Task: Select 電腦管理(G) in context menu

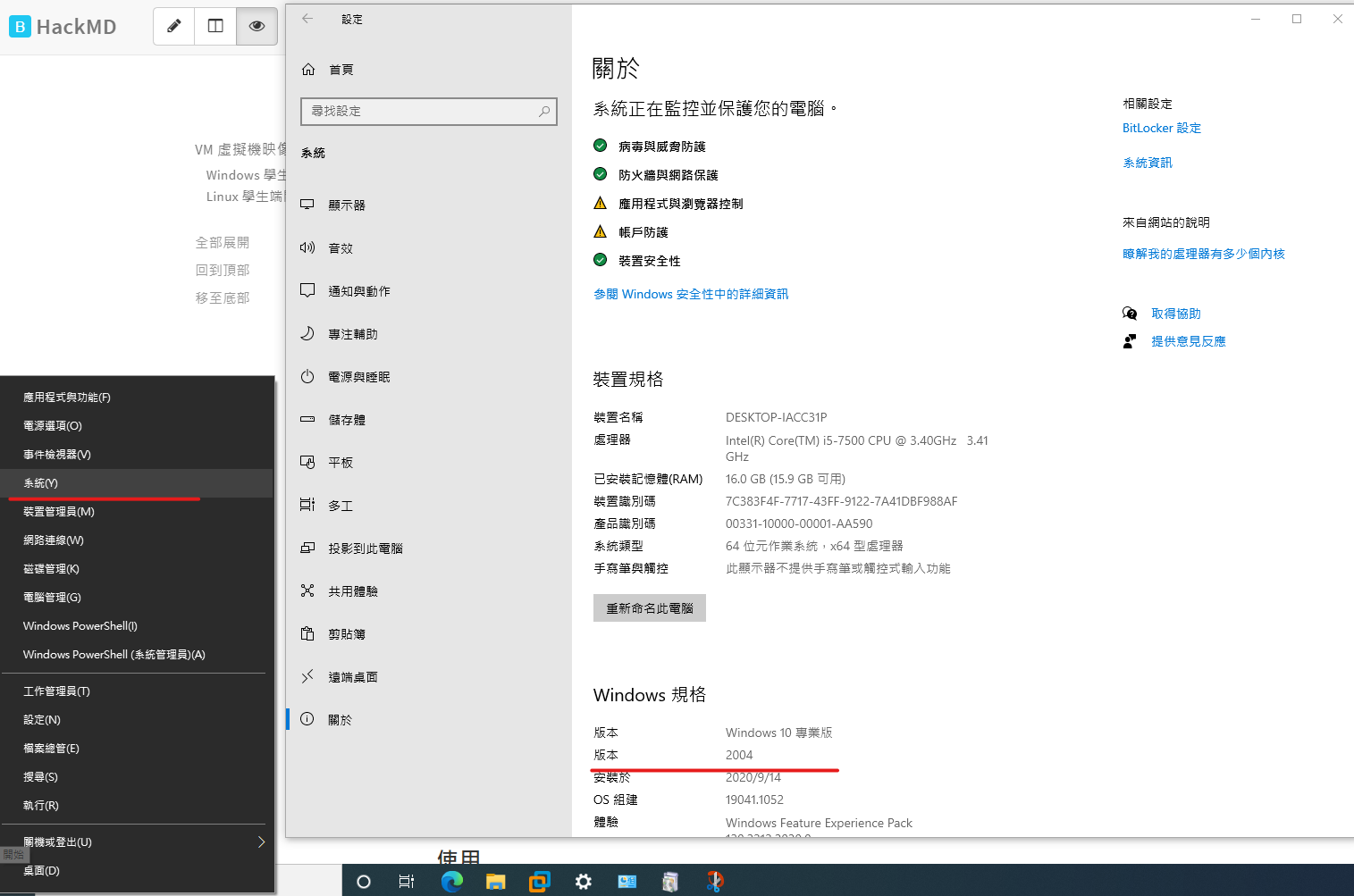Action: (137, 598)
